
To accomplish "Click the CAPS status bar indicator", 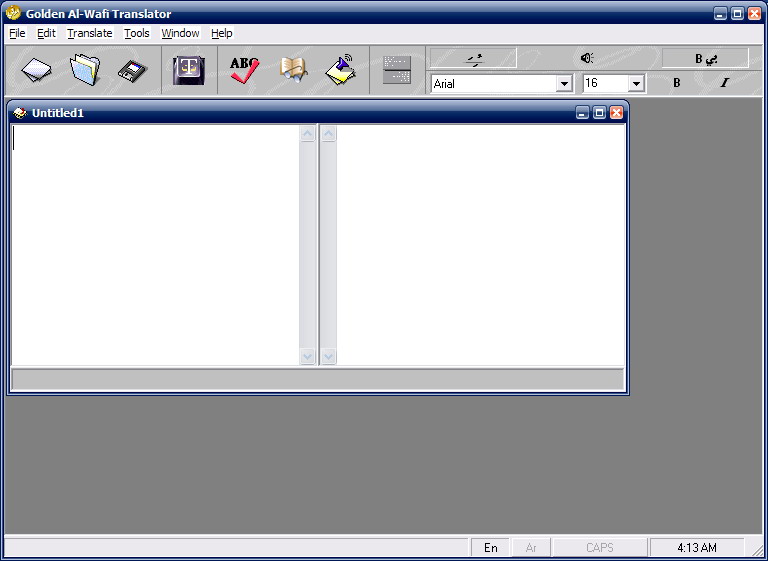I will click(600, 547).
